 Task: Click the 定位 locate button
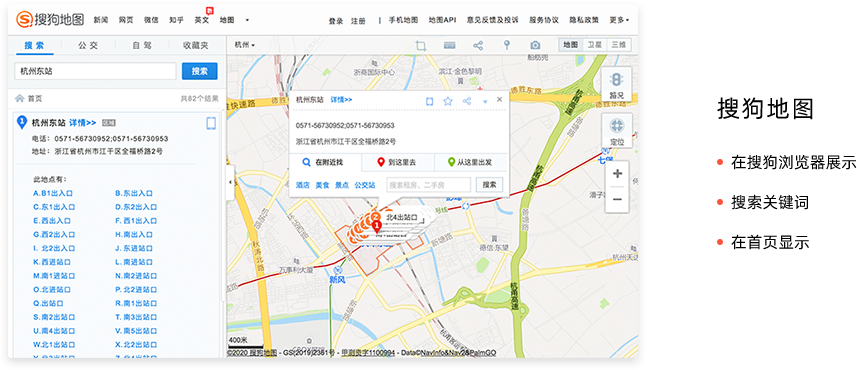[617, 131]
